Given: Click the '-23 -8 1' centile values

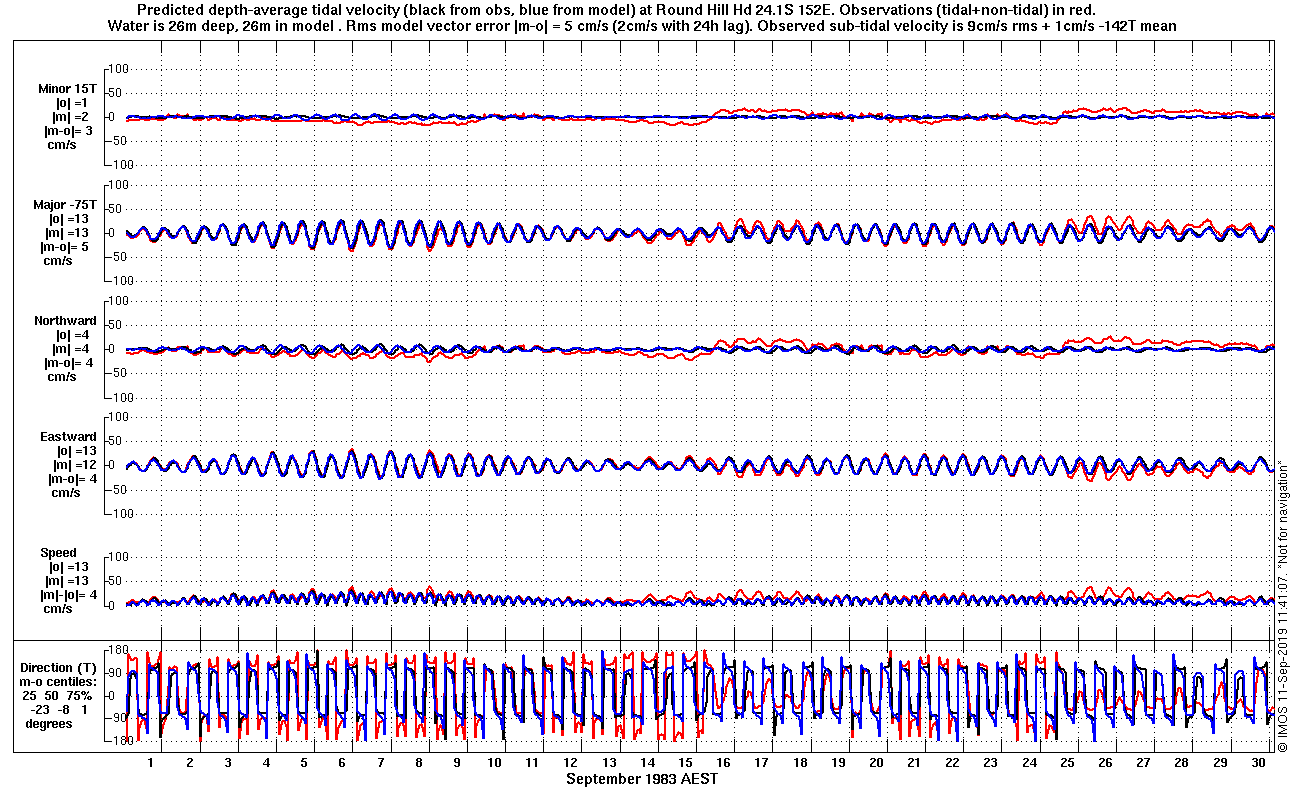Looking at the screenshot, I should (60, 710).
